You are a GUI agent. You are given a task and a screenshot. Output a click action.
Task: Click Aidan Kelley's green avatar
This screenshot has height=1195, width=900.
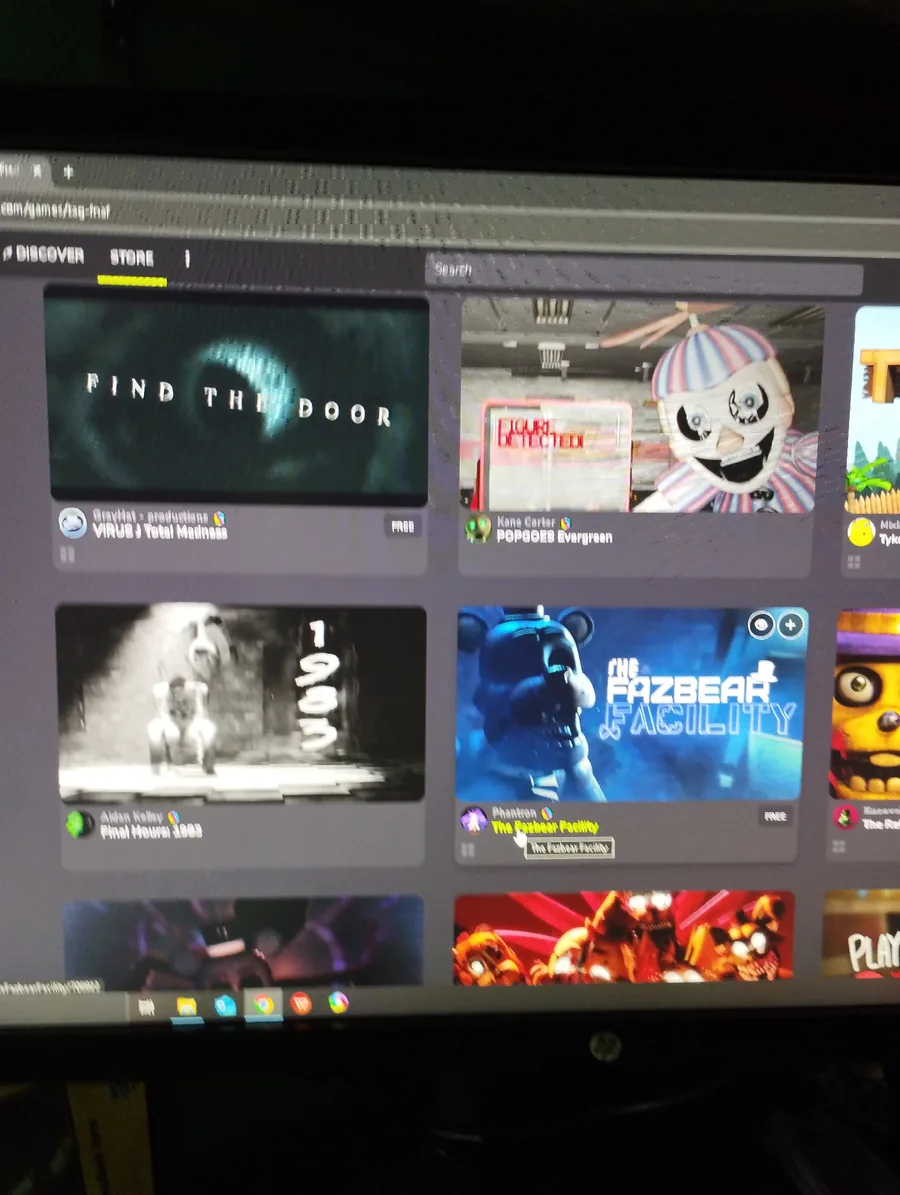[x=79, y=824]
